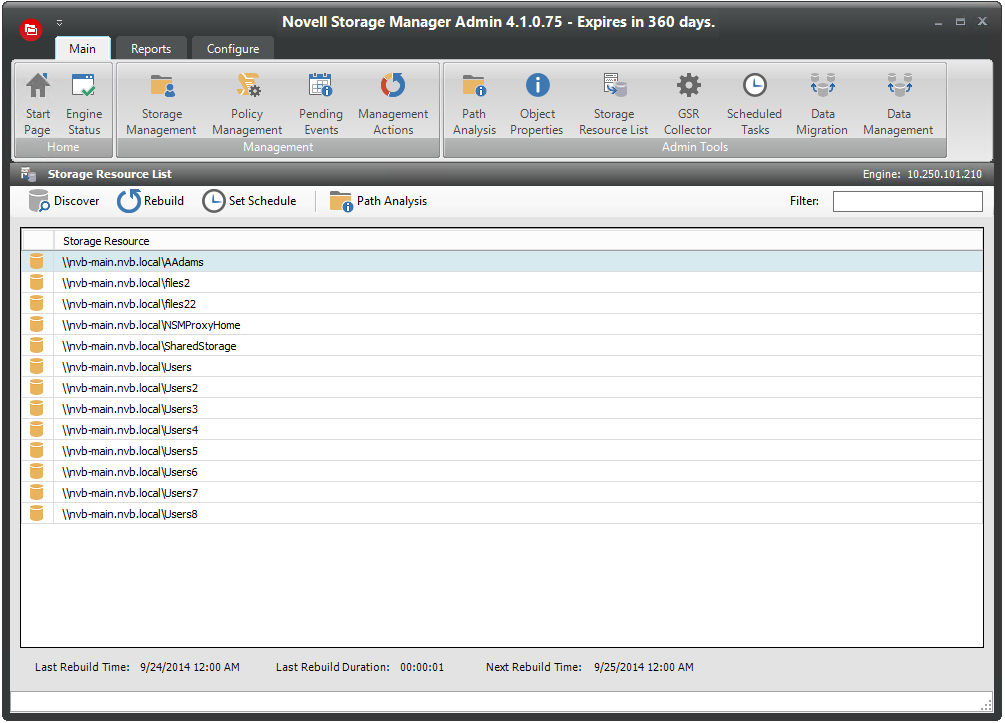Select the \\nvb-main.nvb.local\AAdams row

pyautogui.click(x=502, y=262)
